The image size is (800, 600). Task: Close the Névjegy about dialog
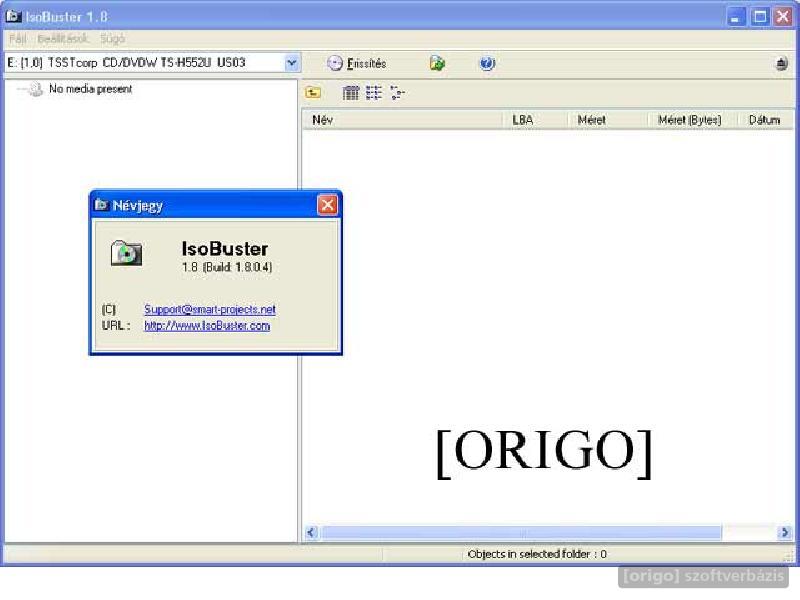(327, 205)
